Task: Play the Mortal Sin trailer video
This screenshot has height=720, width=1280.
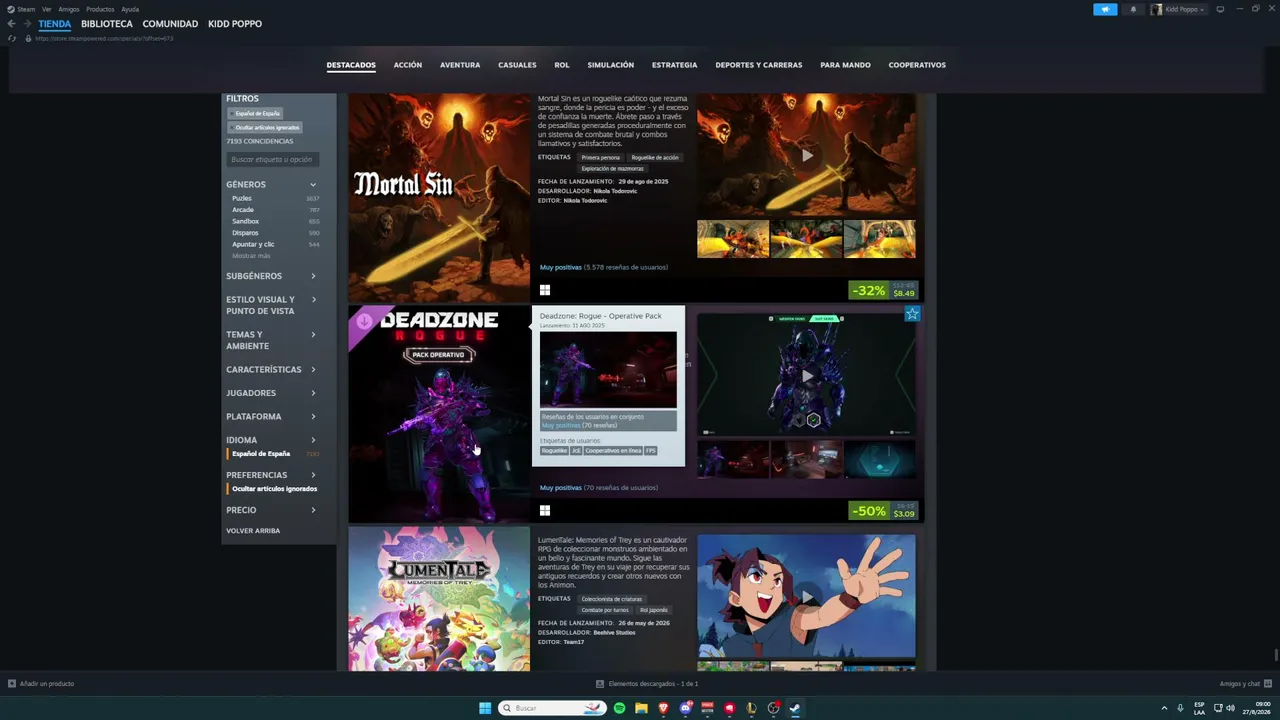Action: tap(806, 155)
